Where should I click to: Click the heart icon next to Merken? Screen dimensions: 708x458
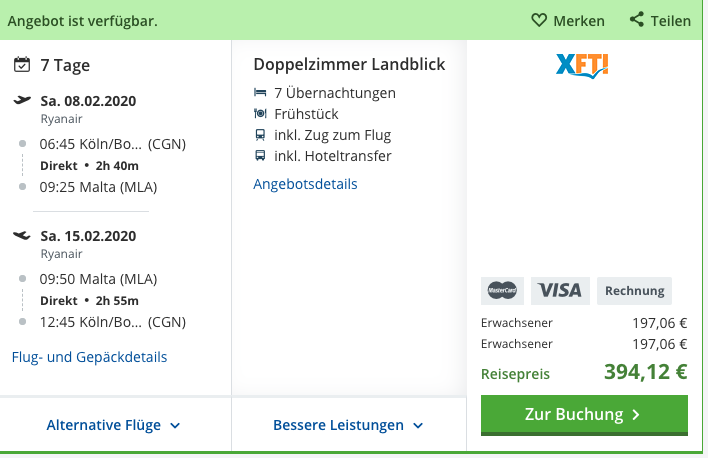539,20
